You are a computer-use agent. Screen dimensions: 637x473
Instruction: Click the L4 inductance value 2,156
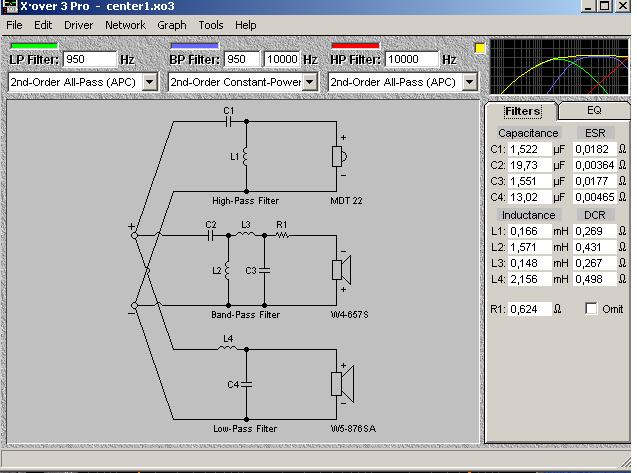530,279
